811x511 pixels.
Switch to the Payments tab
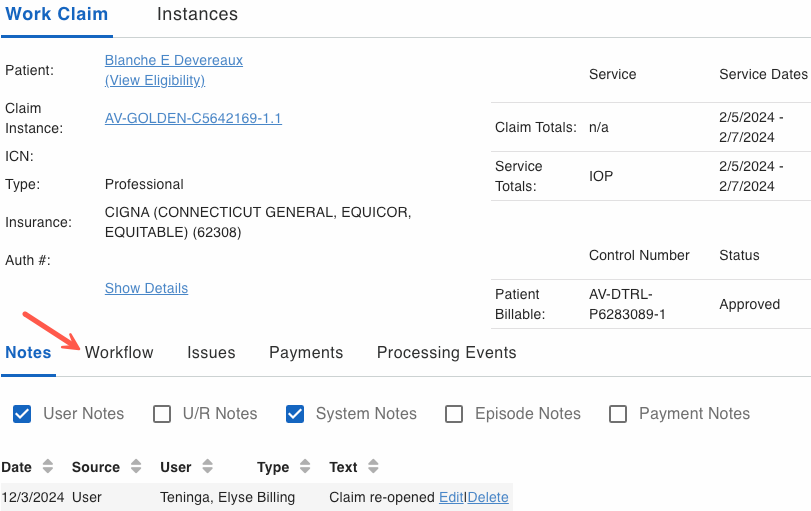click(306, 352)
